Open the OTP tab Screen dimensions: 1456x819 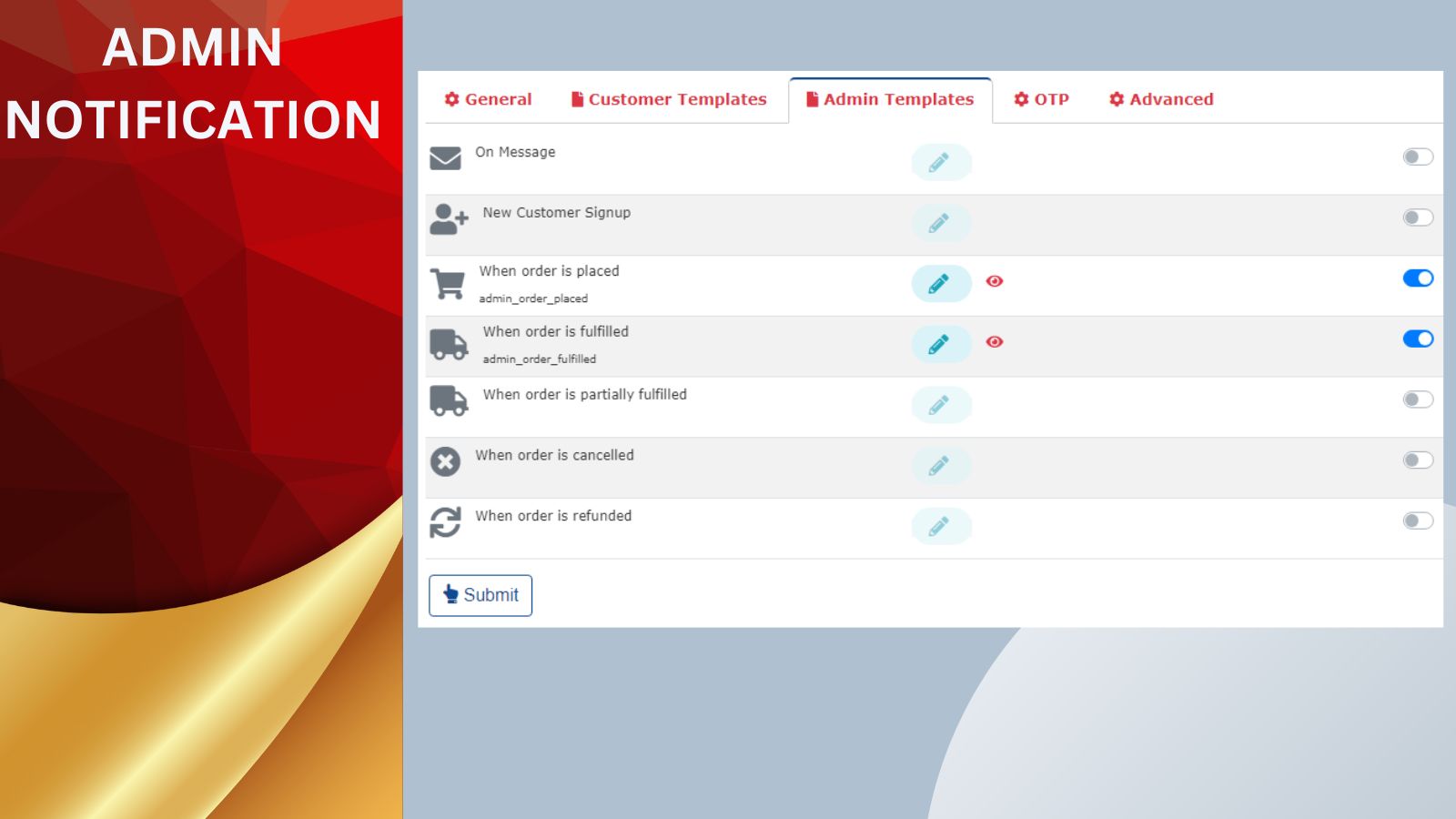1042,99
